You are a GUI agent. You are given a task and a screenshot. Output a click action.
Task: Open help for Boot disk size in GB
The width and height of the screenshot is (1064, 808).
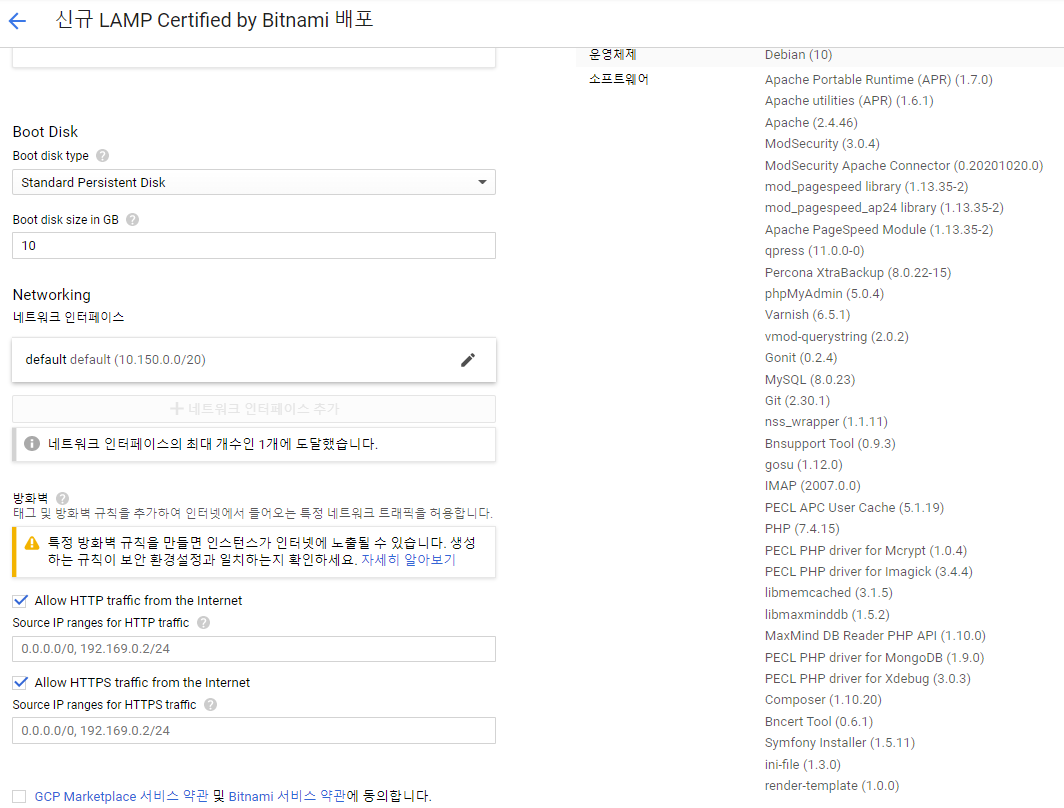[133, 220]
